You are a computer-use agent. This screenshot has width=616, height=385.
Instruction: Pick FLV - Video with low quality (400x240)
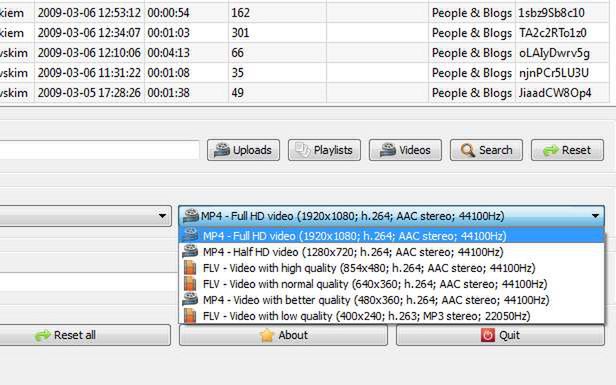[391, 316]
